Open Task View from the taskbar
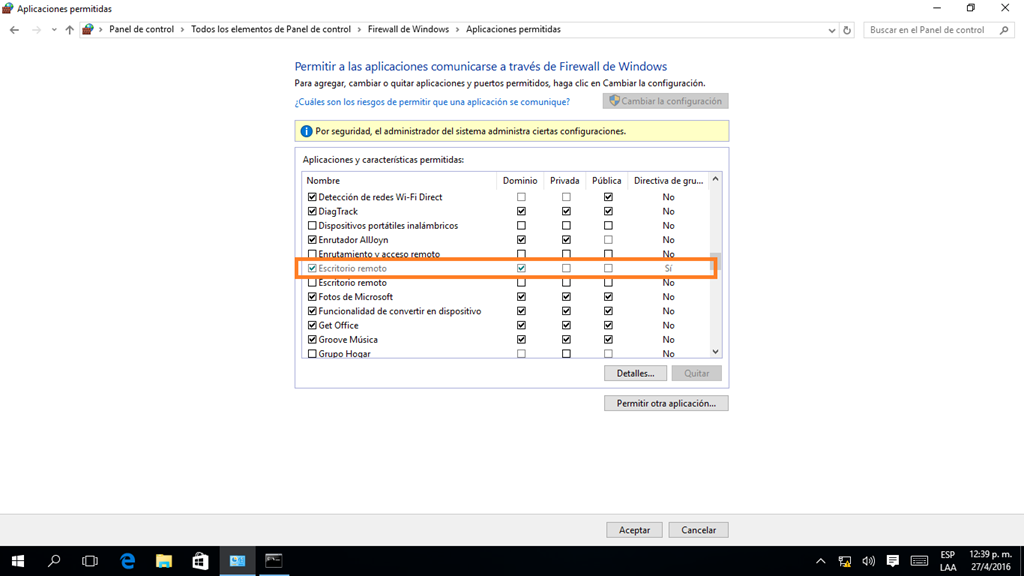Viewport: 1024px width, 576px height. point(90,560)
